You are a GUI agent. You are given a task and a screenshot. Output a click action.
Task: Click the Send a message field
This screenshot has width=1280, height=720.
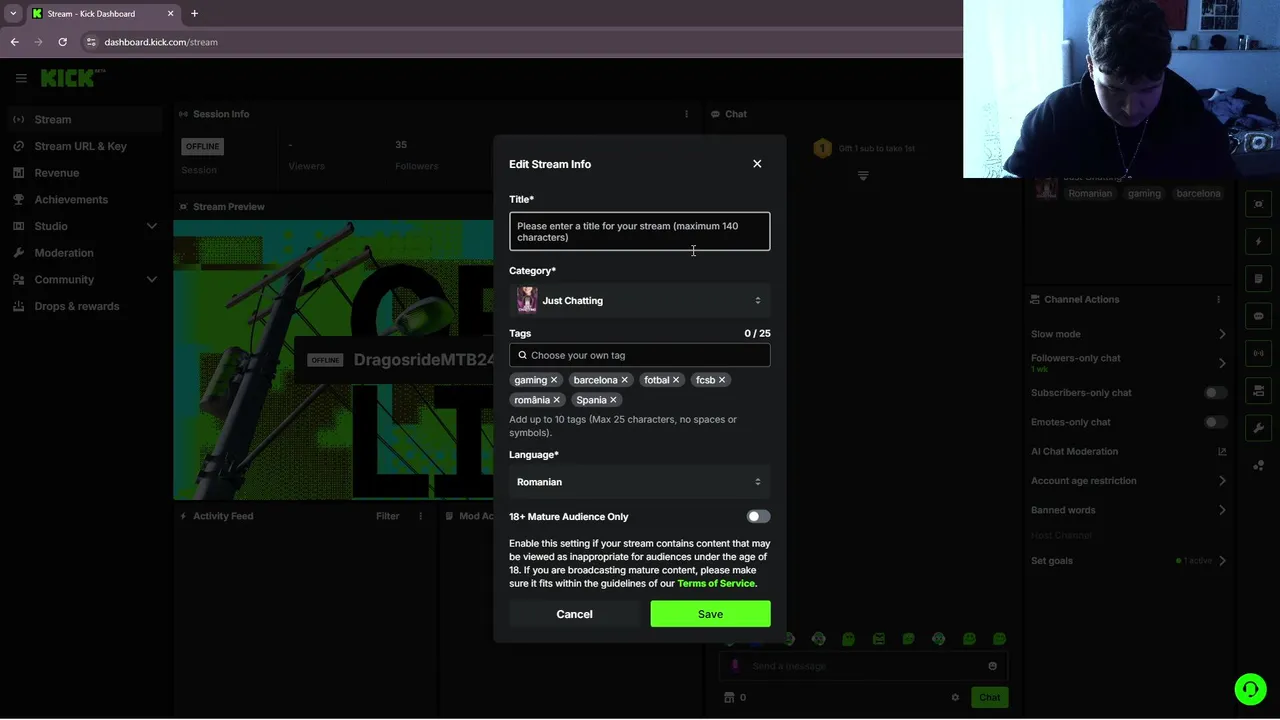click(863, 666)
